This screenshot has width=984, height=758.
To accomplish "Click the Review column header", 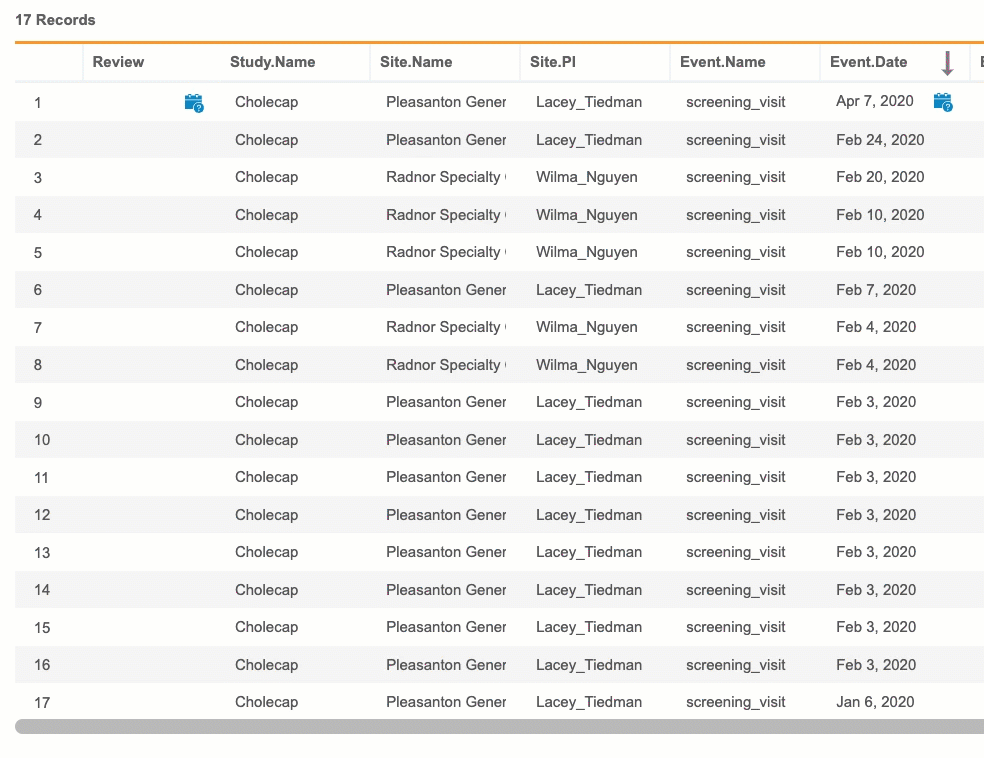I will coord(118,62).
